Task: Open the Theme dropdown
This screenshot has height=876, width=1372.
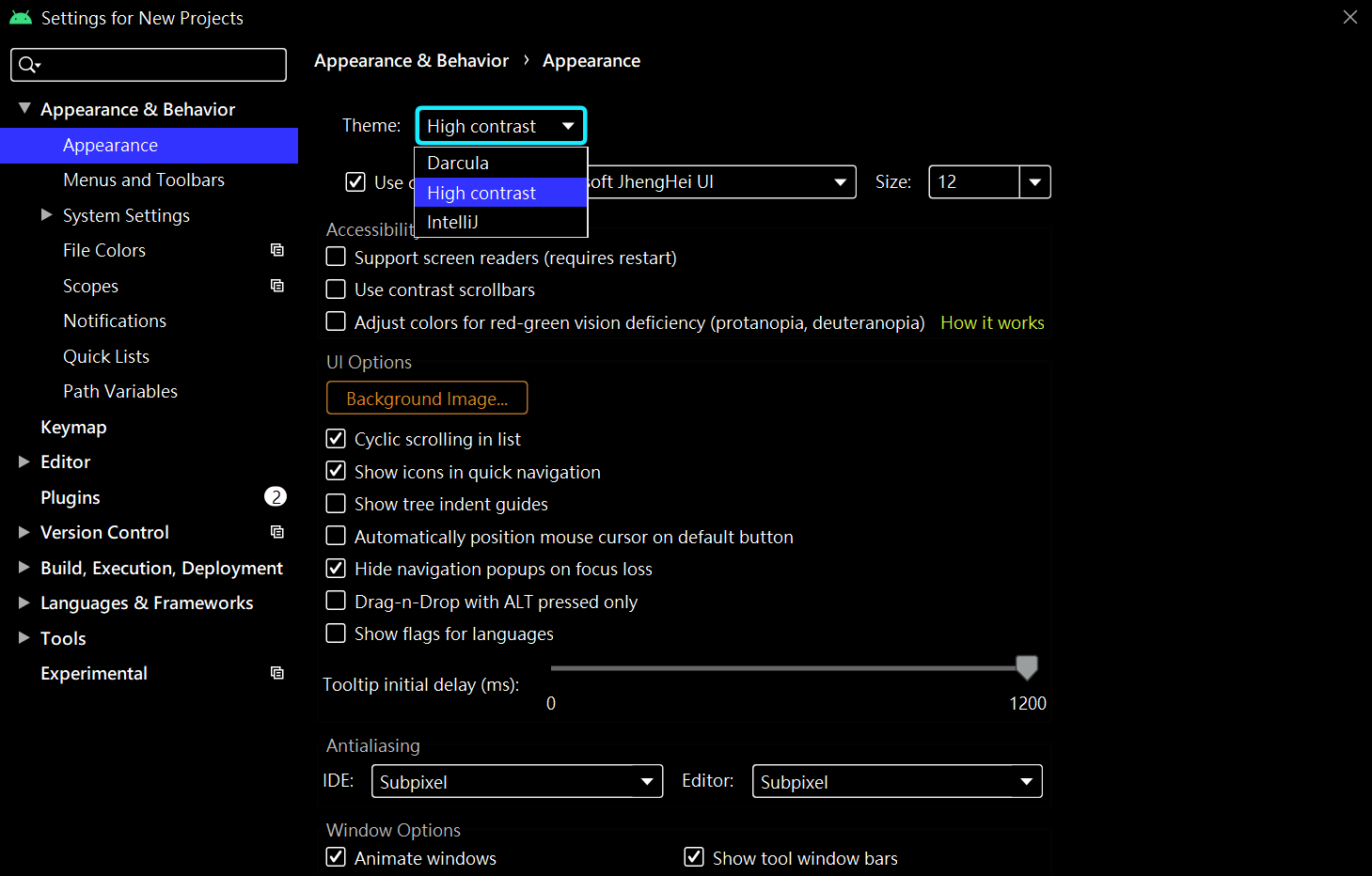Action: (x=501, y=126)
